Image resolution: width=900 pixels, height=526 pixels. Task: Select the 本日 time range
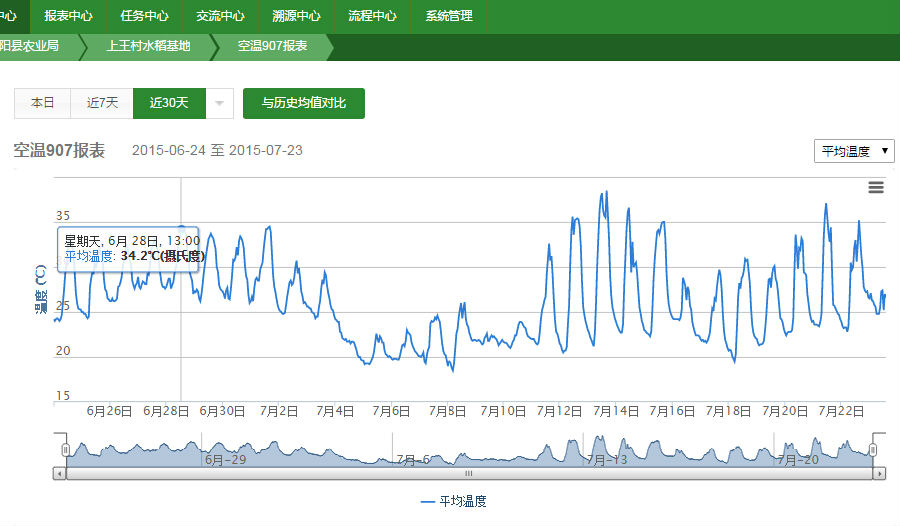click(x=42, y=103)
